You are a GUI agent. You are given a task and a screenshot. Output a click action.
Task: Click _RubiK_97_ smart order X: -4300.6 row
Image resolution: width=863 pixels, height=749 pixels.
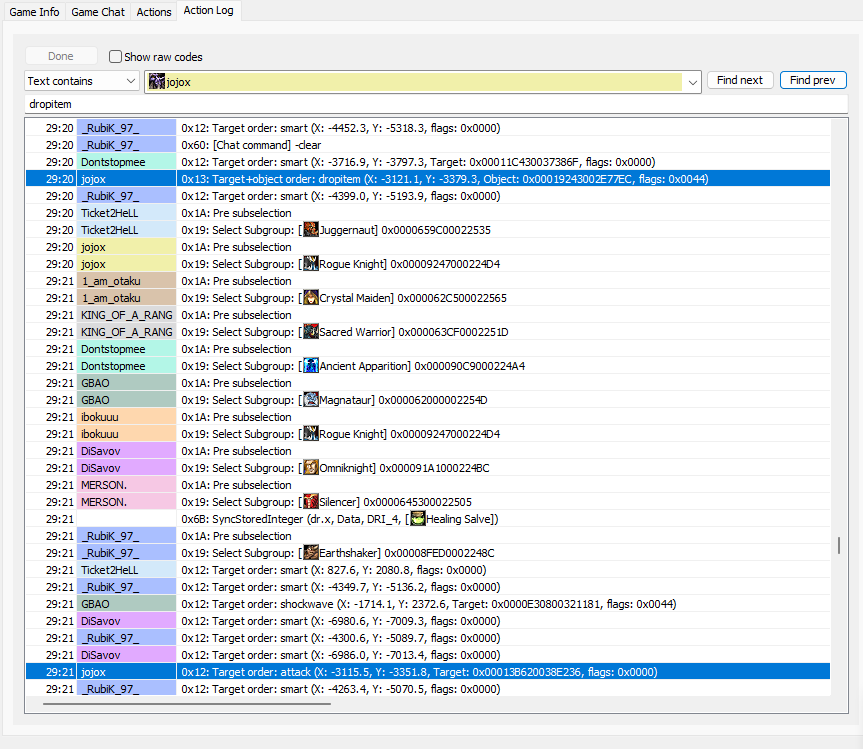tap(428, 638)
